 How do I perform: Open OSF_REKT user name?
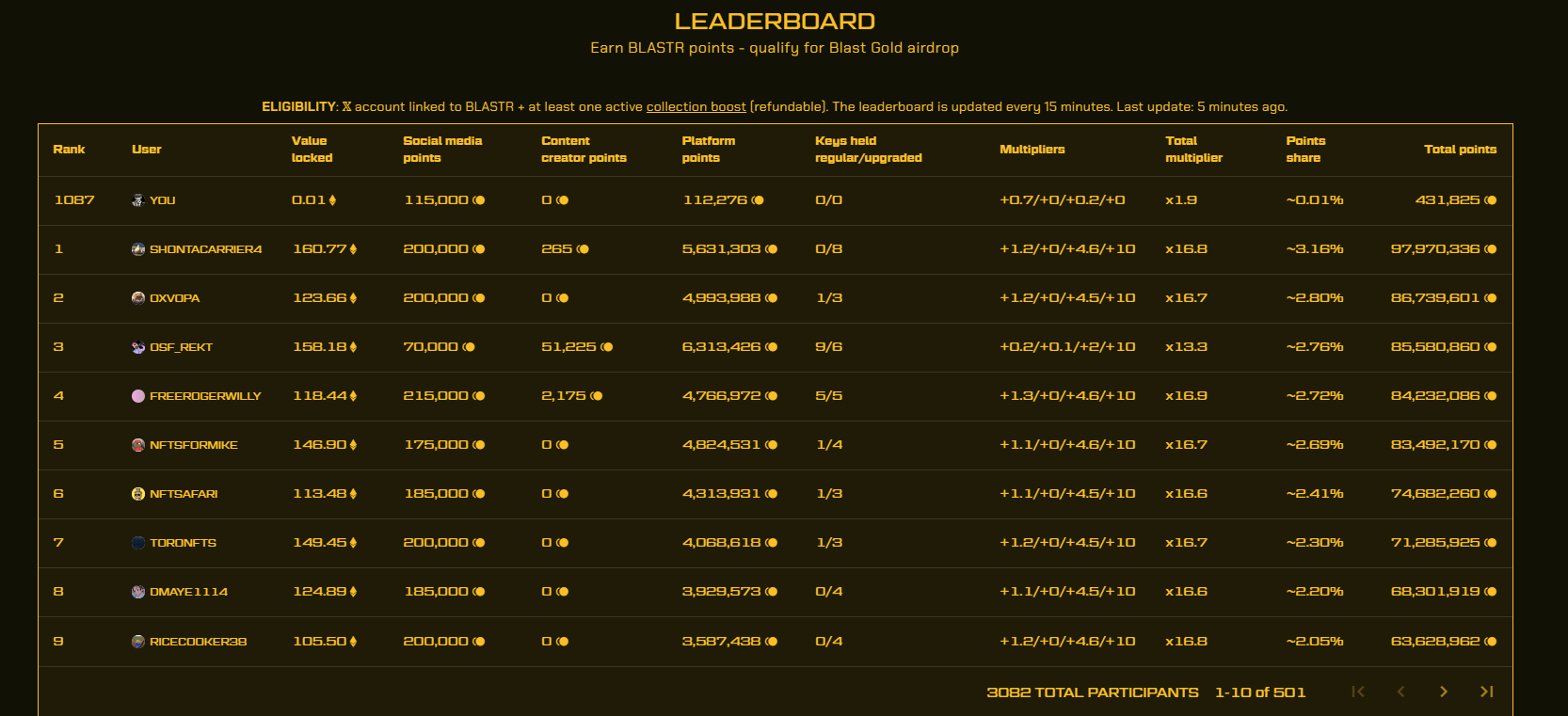coord(181,347)
